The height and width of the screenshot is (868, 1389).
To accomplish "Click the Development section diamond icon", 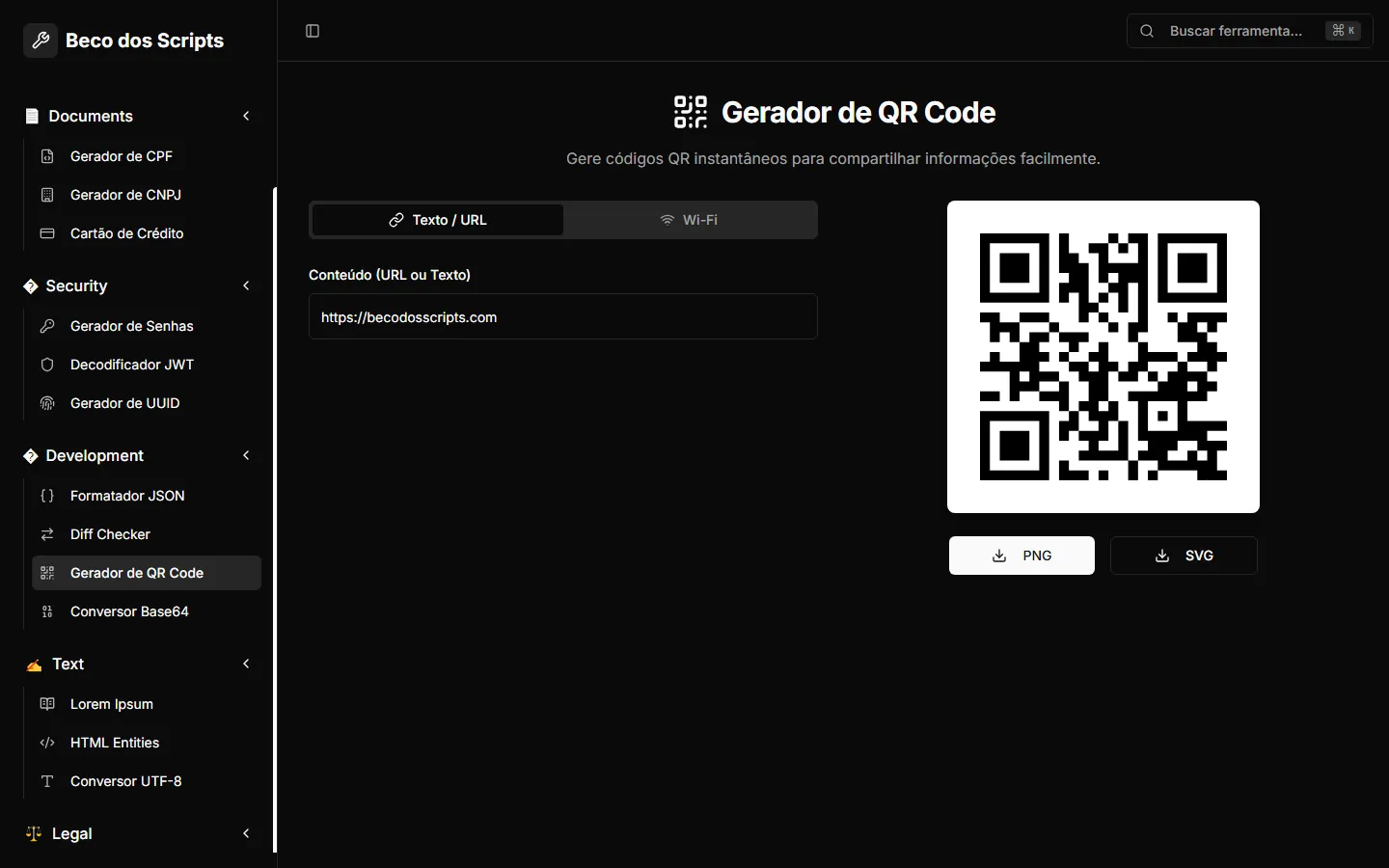I will (31, 456).
